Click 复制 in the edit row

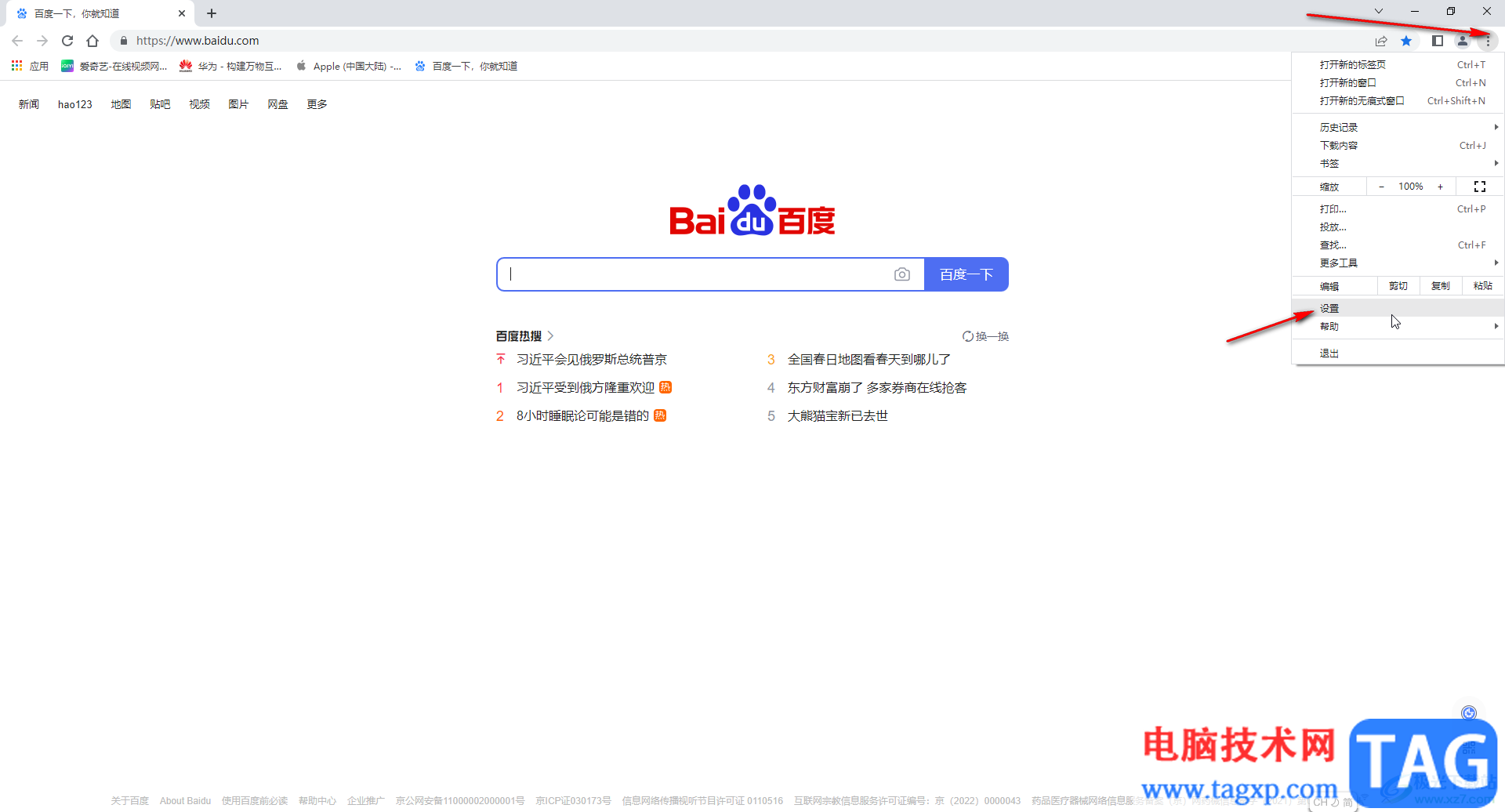coord(1441,286)
